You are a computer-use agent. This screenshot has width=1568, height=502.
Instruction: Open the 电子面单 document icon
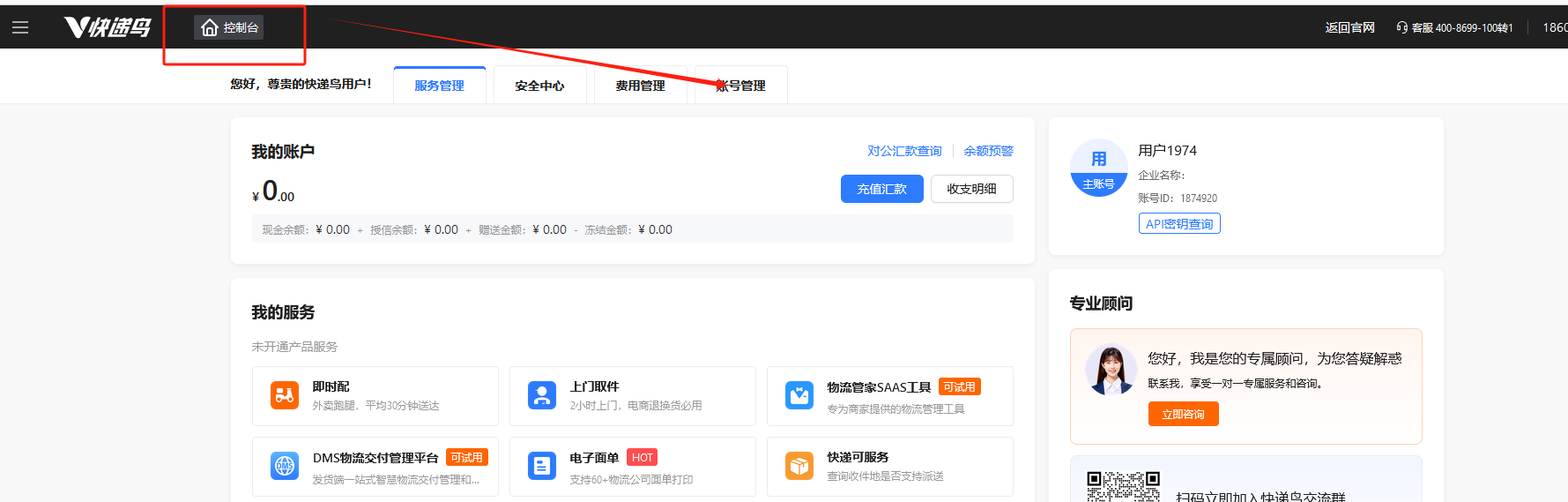[542, 466]
